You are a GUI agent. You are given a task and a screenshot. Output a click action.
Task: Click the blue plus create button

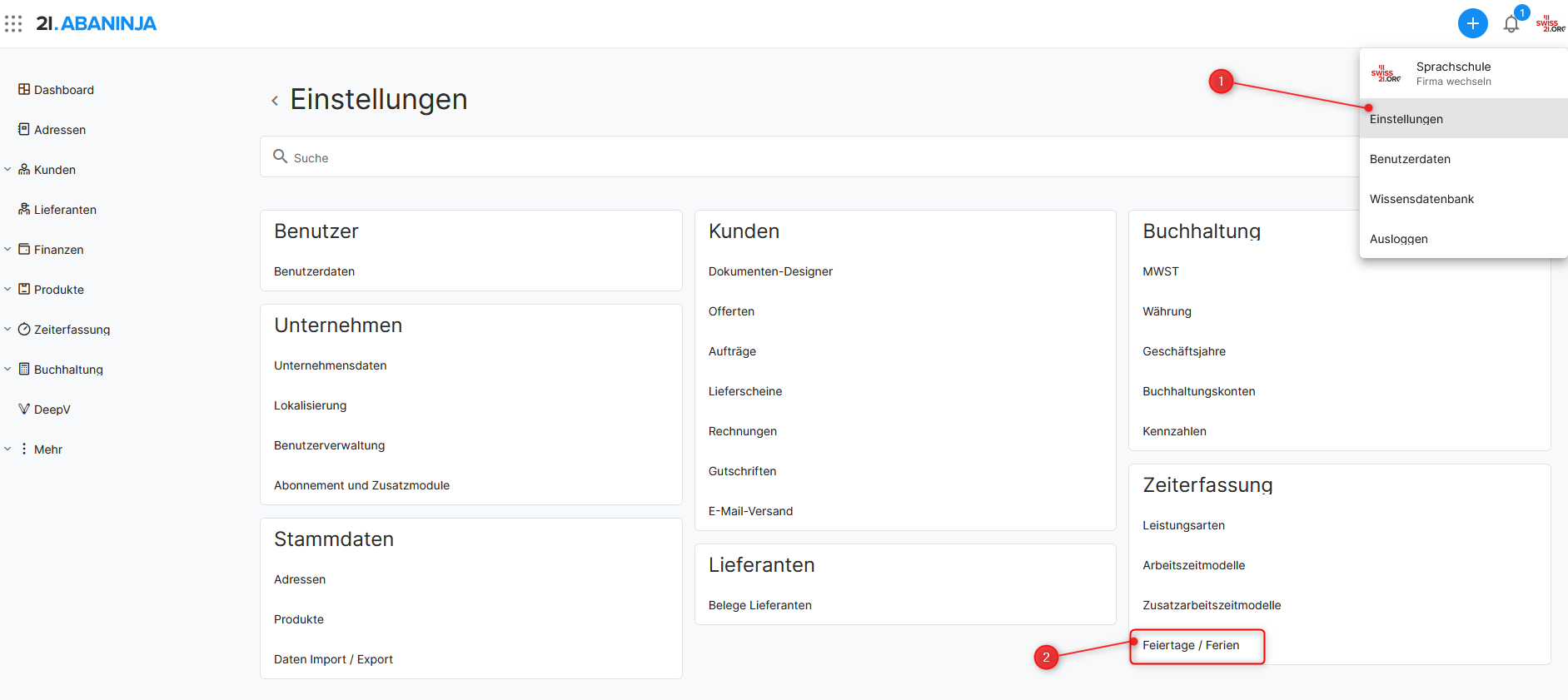click(x=1472, y=23)
